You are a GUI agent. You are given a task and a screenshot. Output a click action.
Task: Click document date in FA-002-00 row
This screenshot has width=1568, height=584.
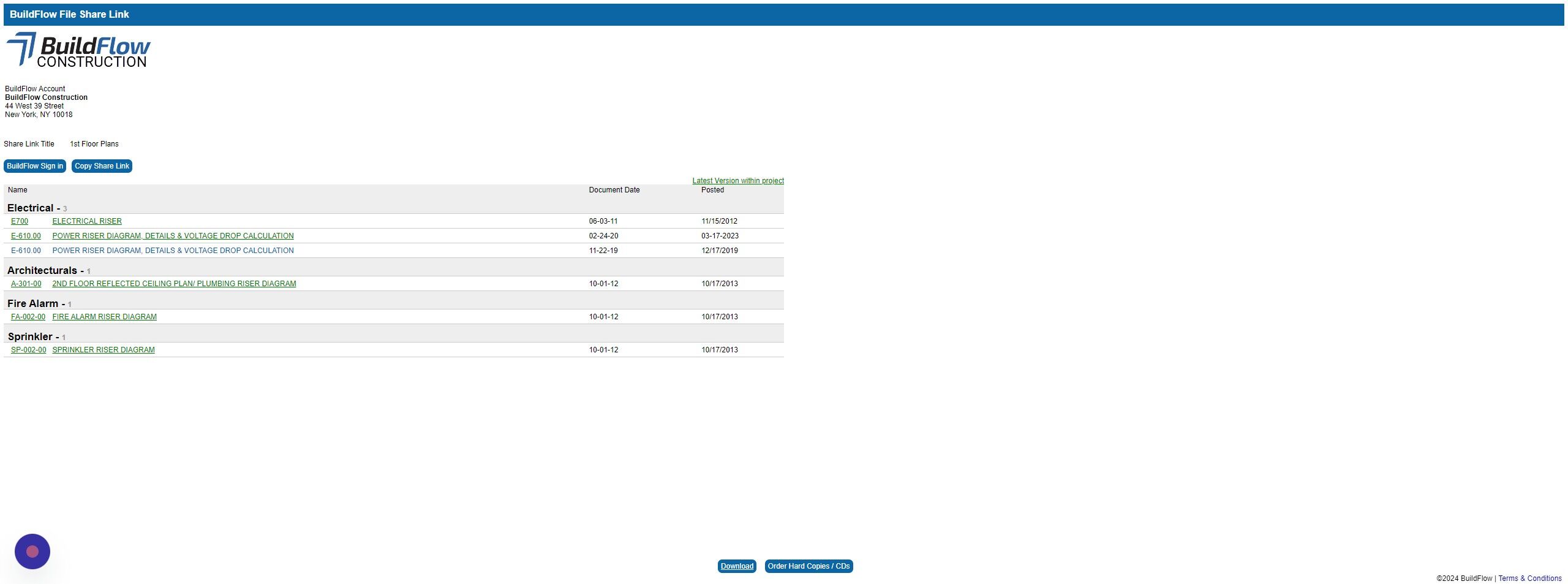[603, 317]
